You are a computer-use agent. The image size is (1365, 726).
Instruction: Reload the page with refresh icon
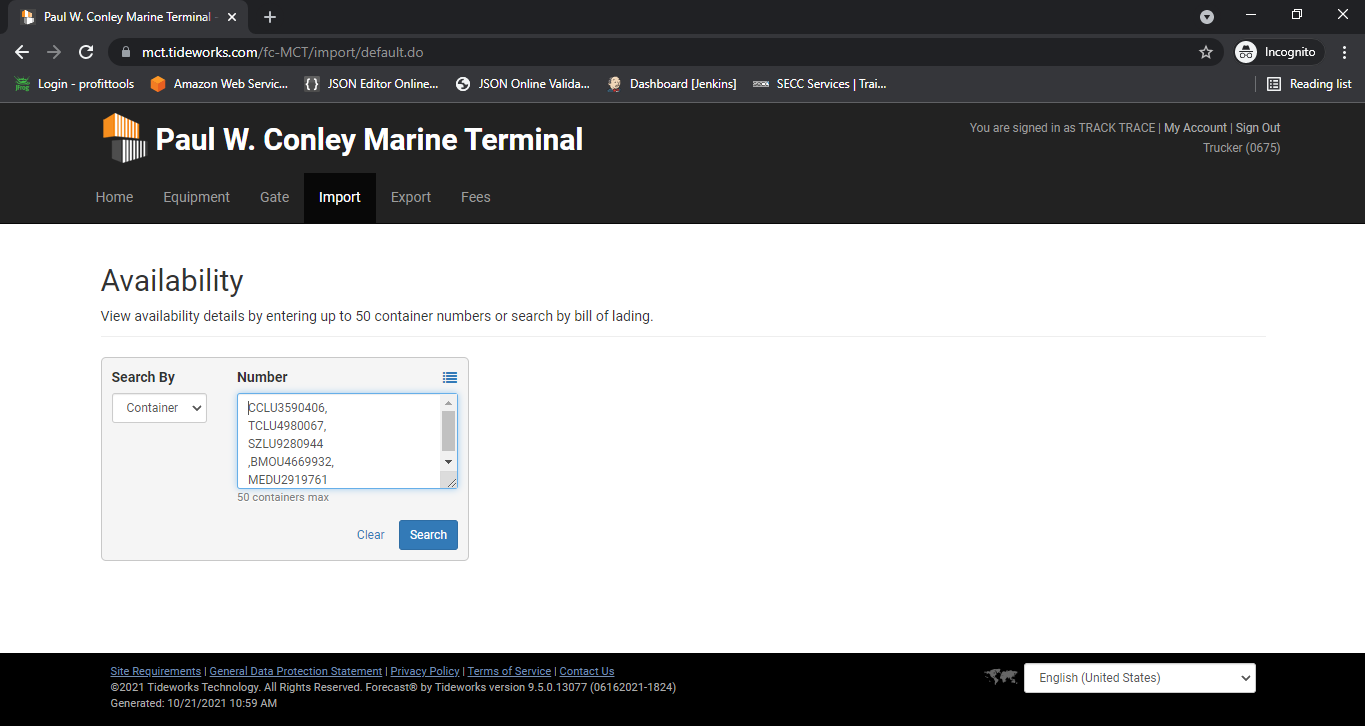point(86,52)
